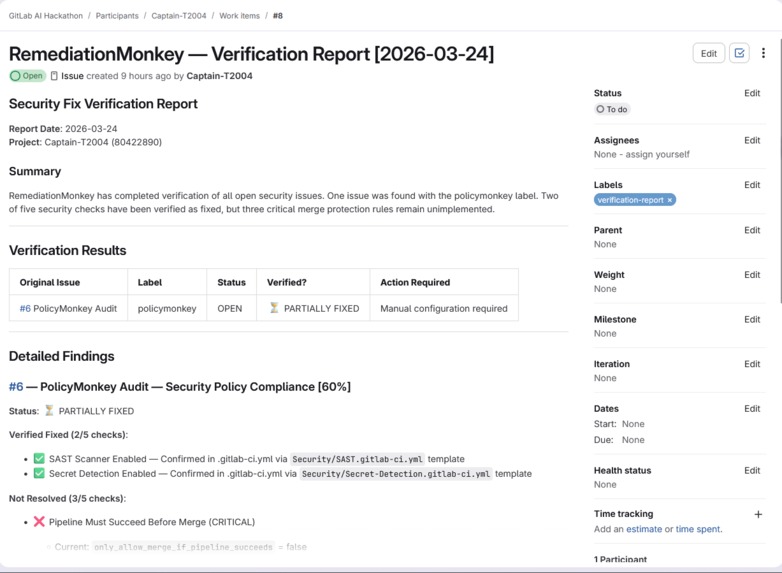Click the #8 breadcrumb item

coord(278,16)
